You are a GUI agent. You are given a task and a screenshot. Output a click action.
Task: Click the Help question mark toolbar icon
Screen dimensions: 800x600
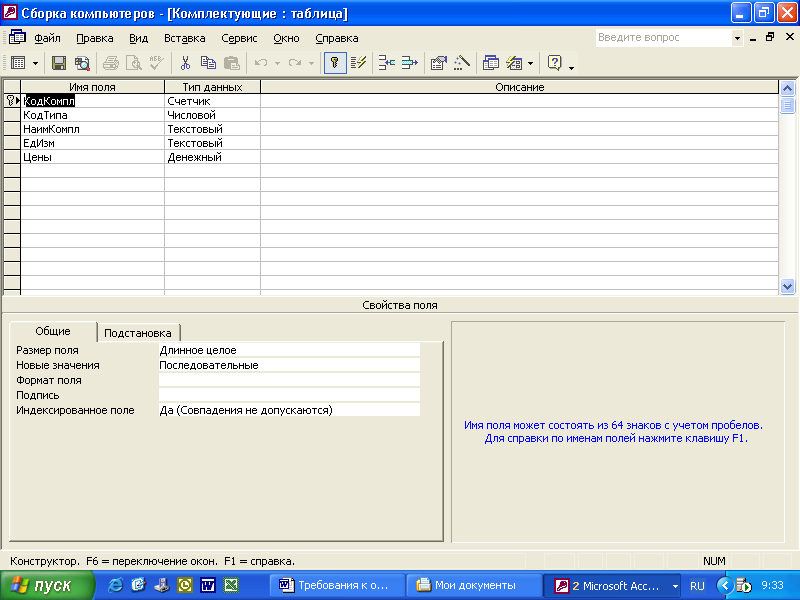pos(555,63)
